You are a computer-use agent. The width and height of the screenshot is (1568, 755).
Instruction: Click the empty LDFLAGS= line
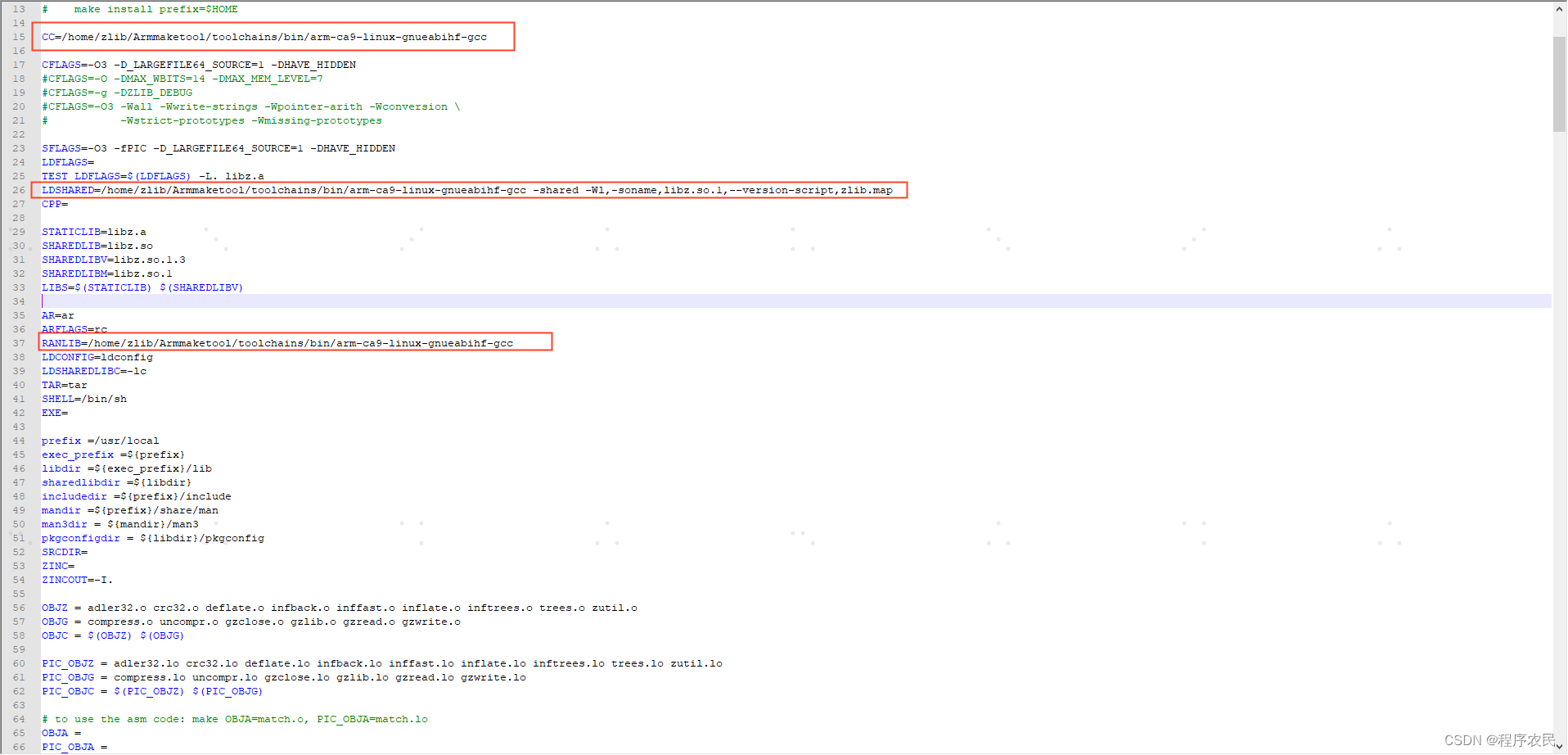pos(68,162)
